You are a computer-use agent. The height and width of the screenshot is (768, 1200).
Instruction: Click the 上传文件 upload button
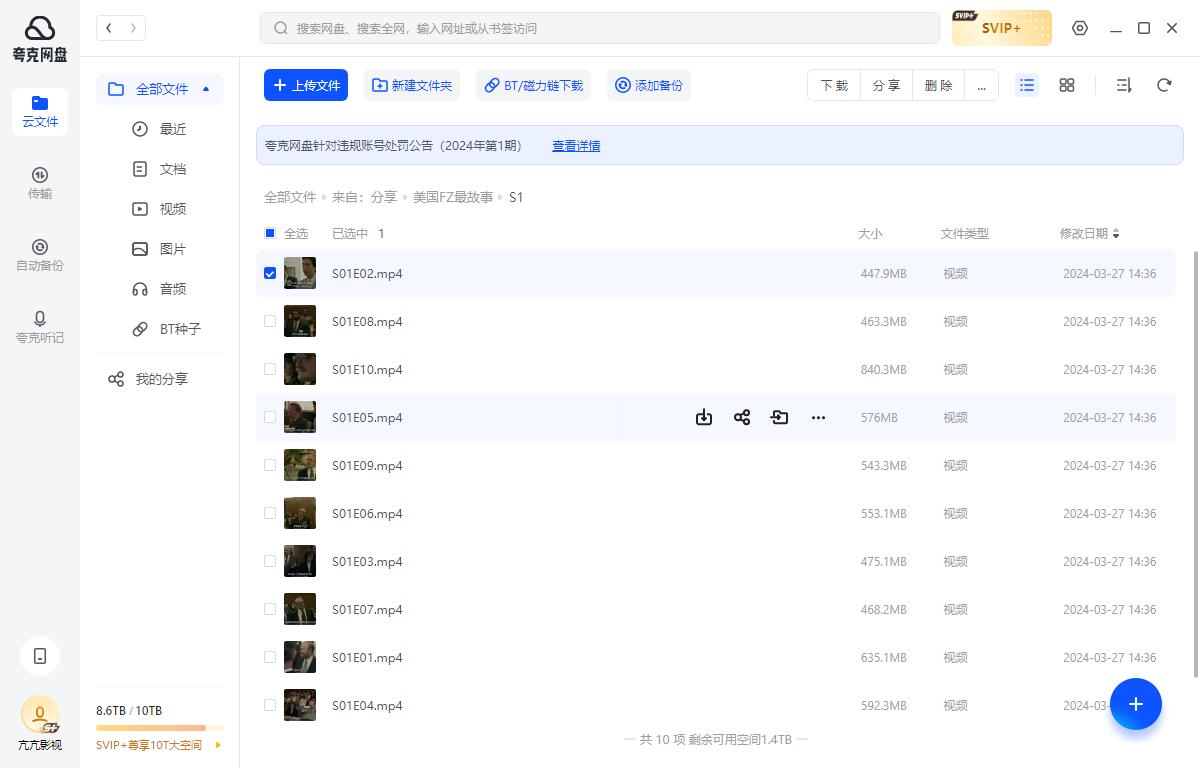click(306, 85)
